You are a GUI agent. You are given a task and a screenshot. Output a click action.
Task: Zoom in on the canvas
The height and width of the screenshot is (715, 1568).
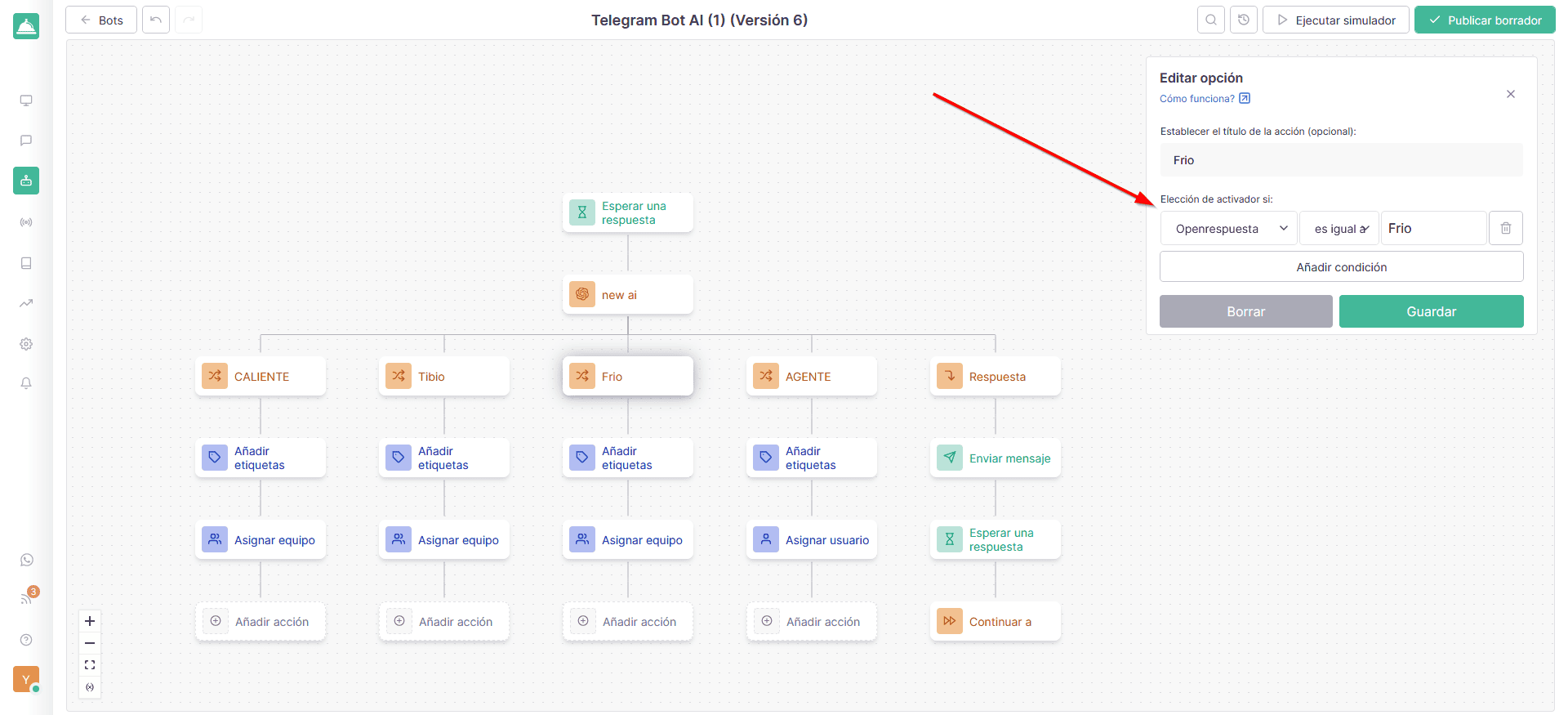tap(90, 621)
